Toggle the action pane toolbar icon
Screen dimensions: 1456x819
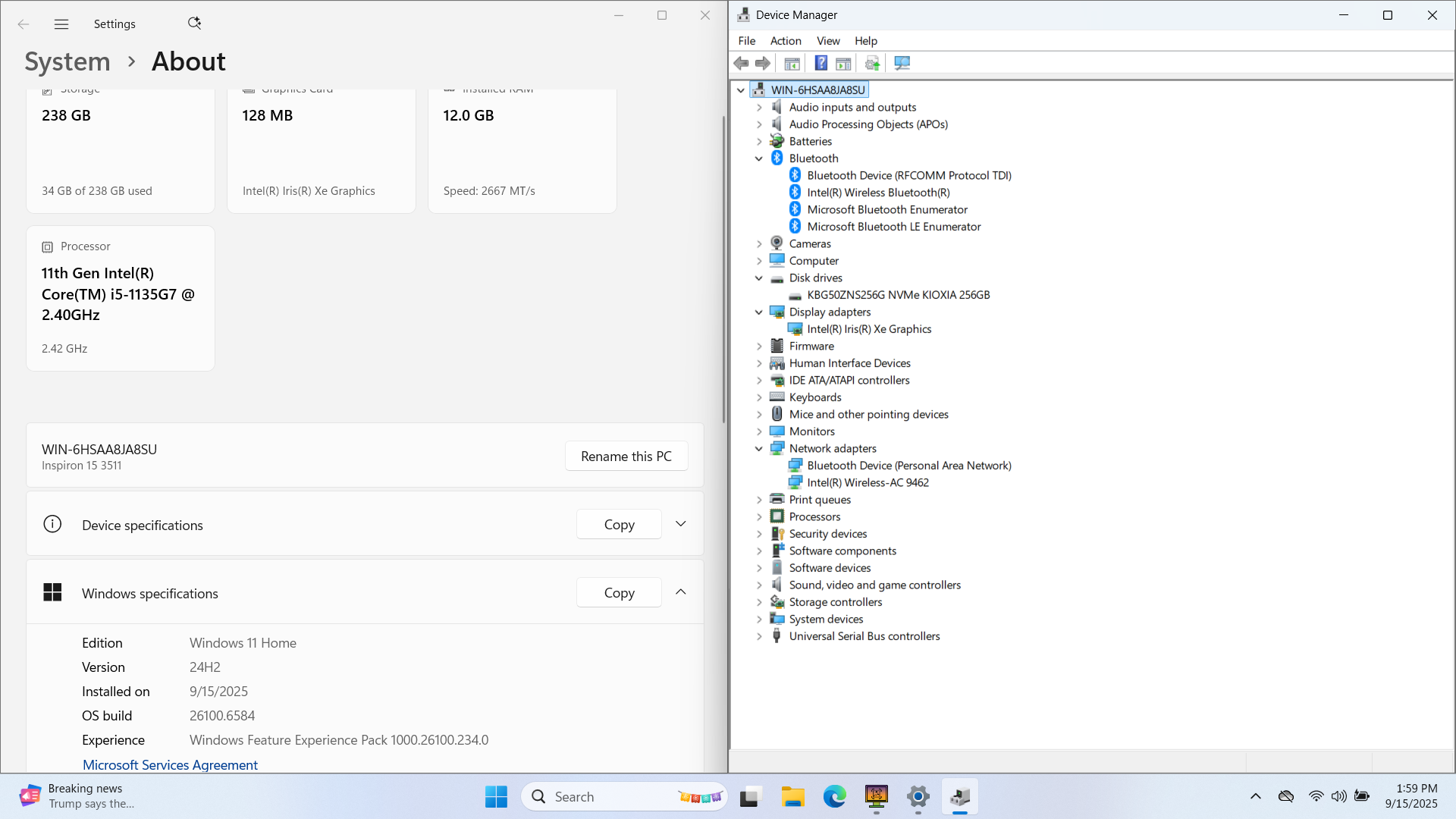pyautogui.click(x=843, y=64)
